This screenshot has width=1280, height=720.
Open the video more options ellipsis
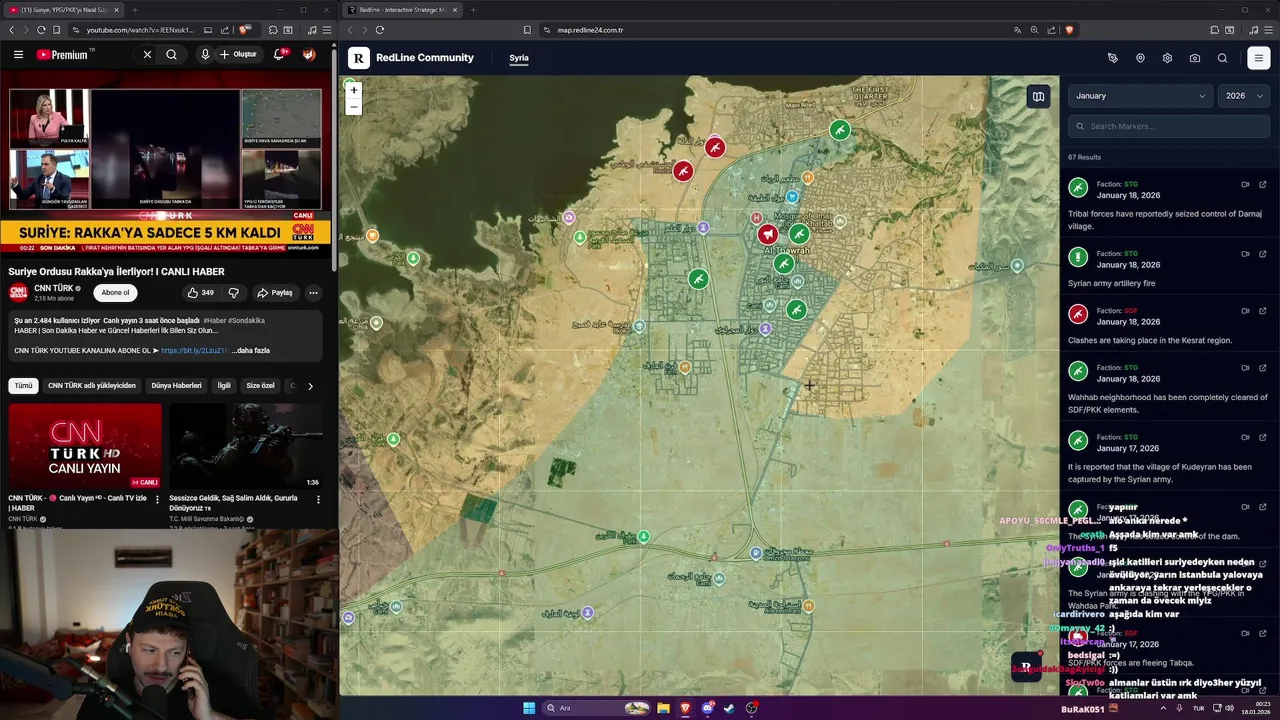coord(313,293)
